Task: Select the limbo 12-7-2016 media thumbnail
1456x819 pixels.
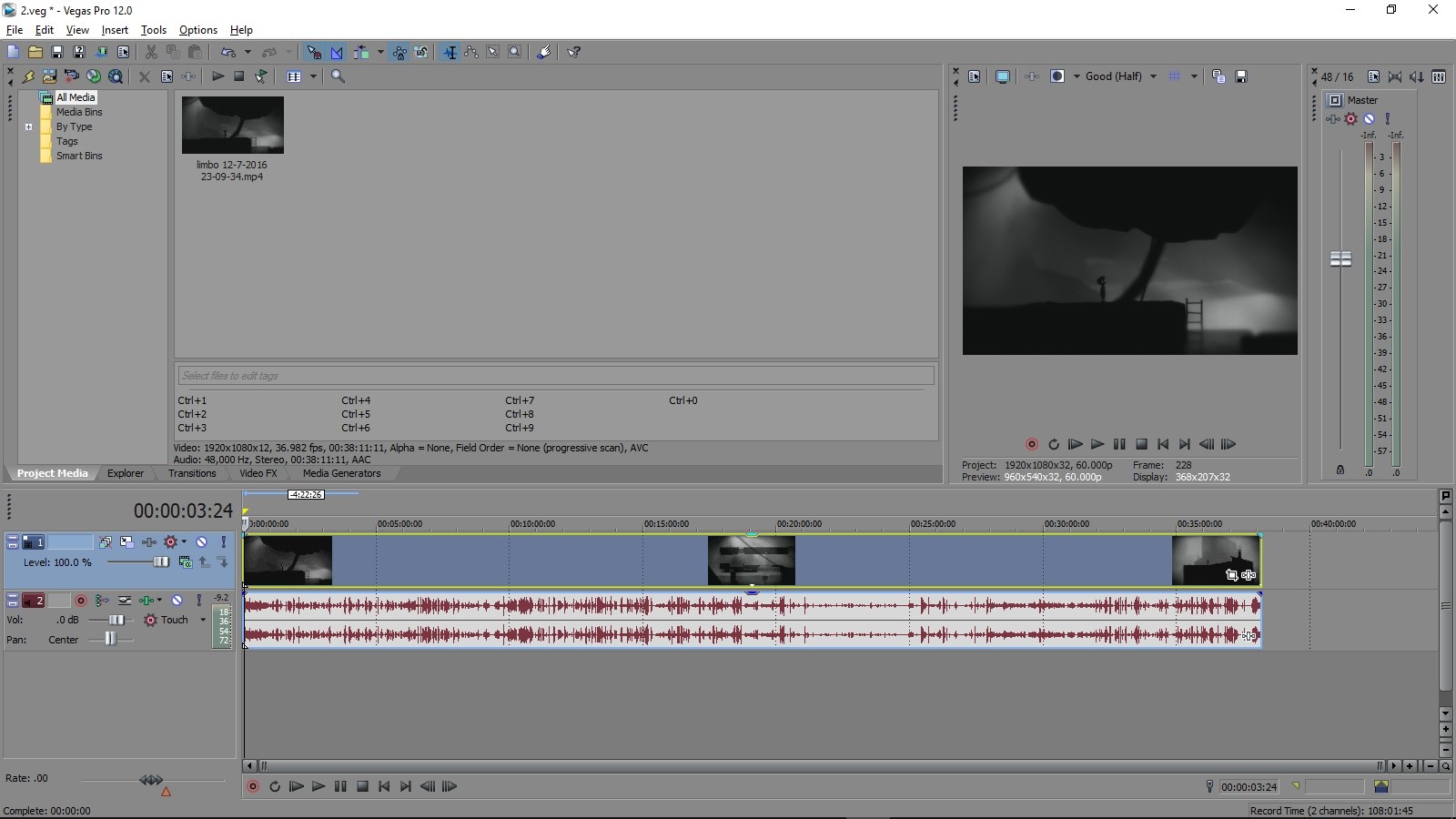Action: (x=233, y=126)
